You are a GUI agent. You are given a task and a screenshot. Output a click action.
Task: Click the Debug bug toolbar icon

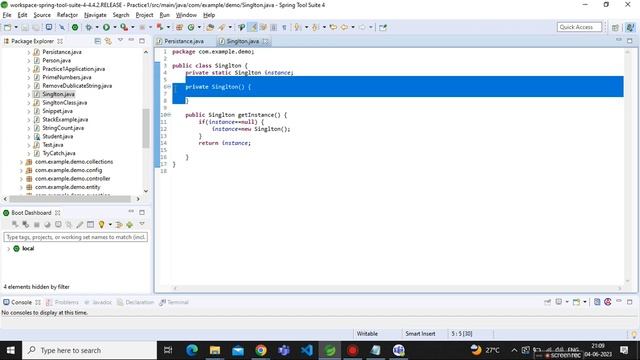click(89, 27)
